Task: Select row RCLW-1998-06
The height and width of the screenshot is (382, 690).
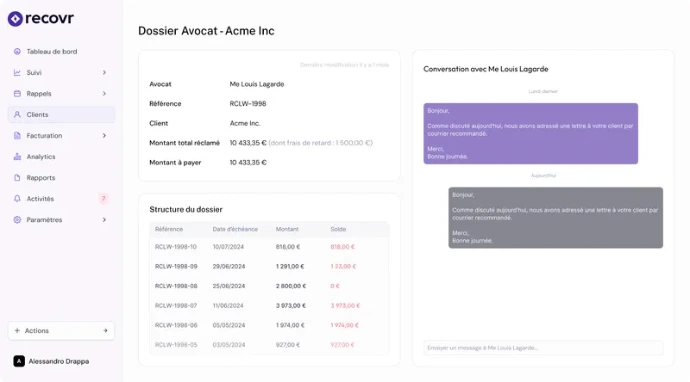Action: (x=269, y=325)
